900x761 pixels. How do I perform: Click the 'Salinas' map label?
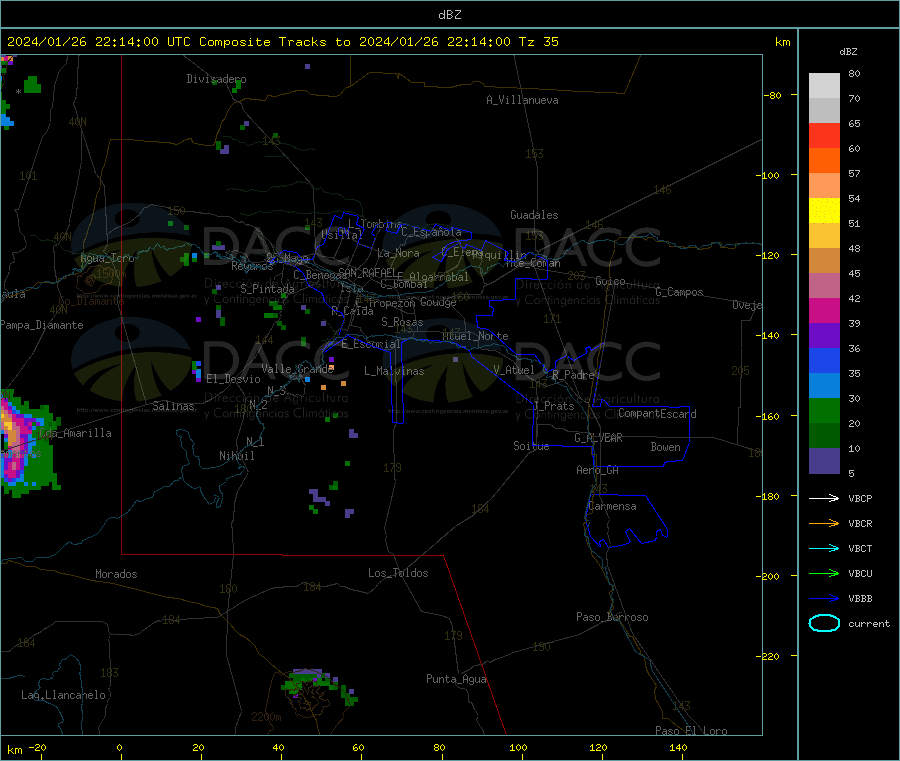173,406
